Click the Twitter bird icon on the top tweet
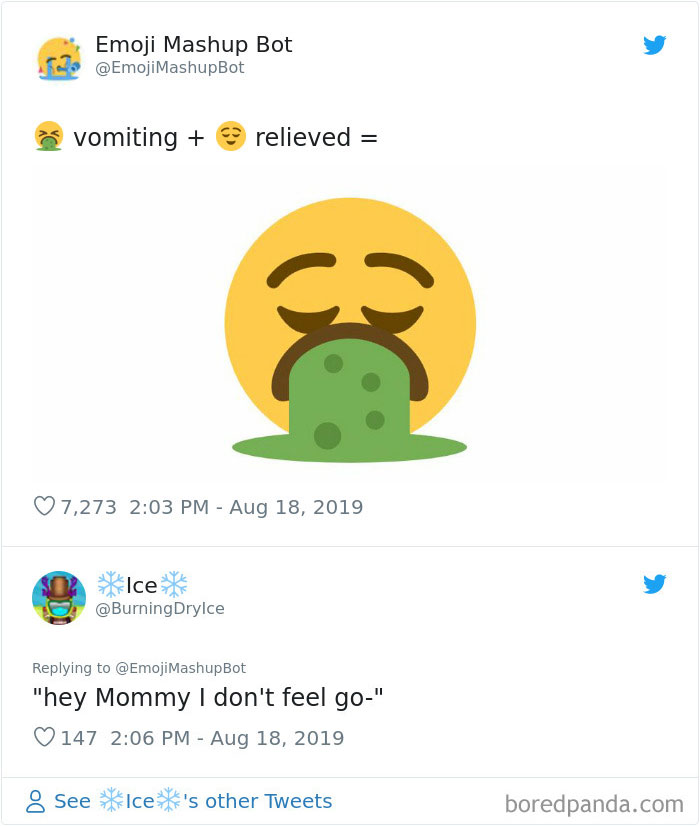700x826 pixels. [656, 45]
